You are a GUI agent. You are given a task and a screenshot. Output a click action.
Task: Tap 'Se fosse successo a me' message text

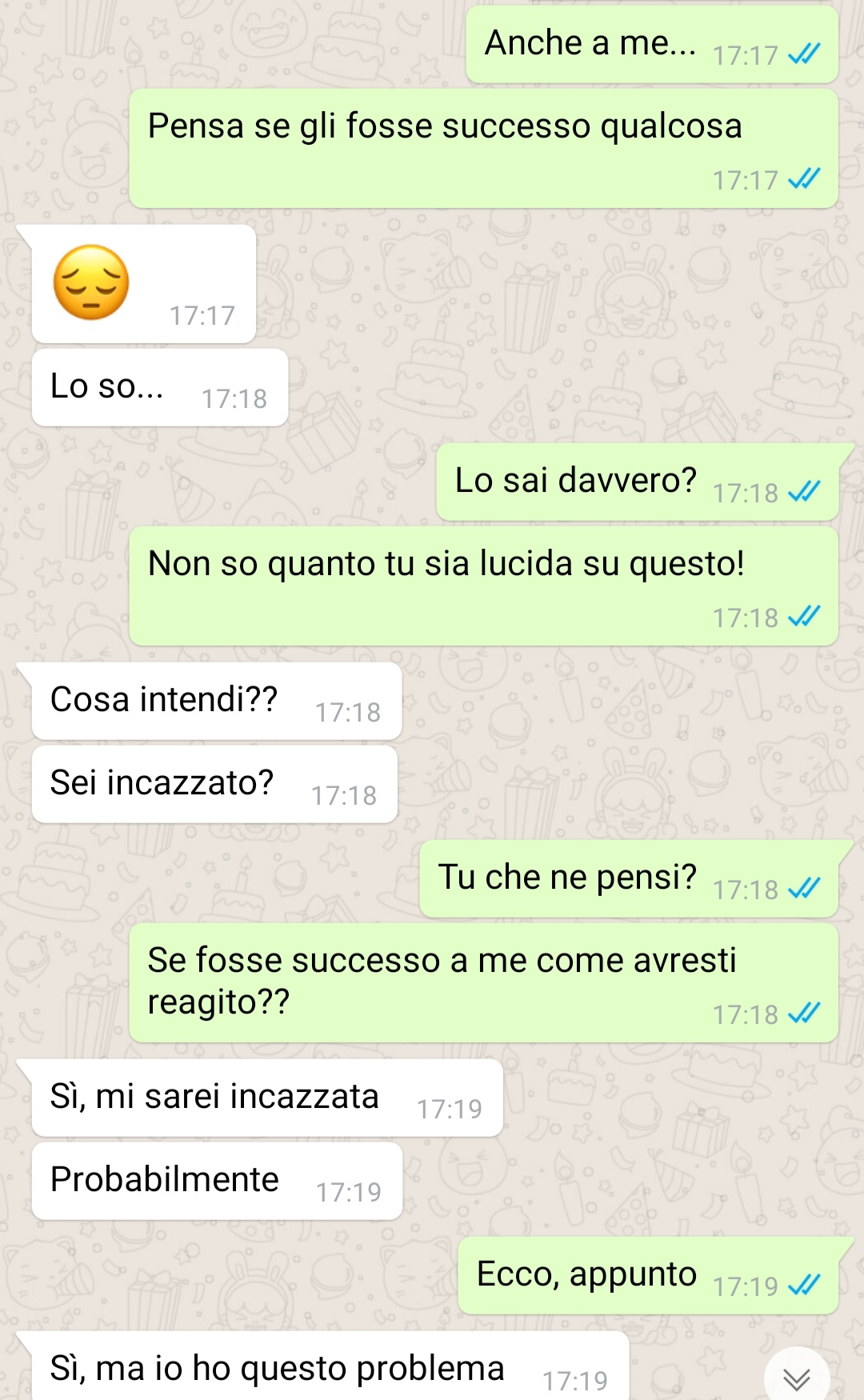442,981
